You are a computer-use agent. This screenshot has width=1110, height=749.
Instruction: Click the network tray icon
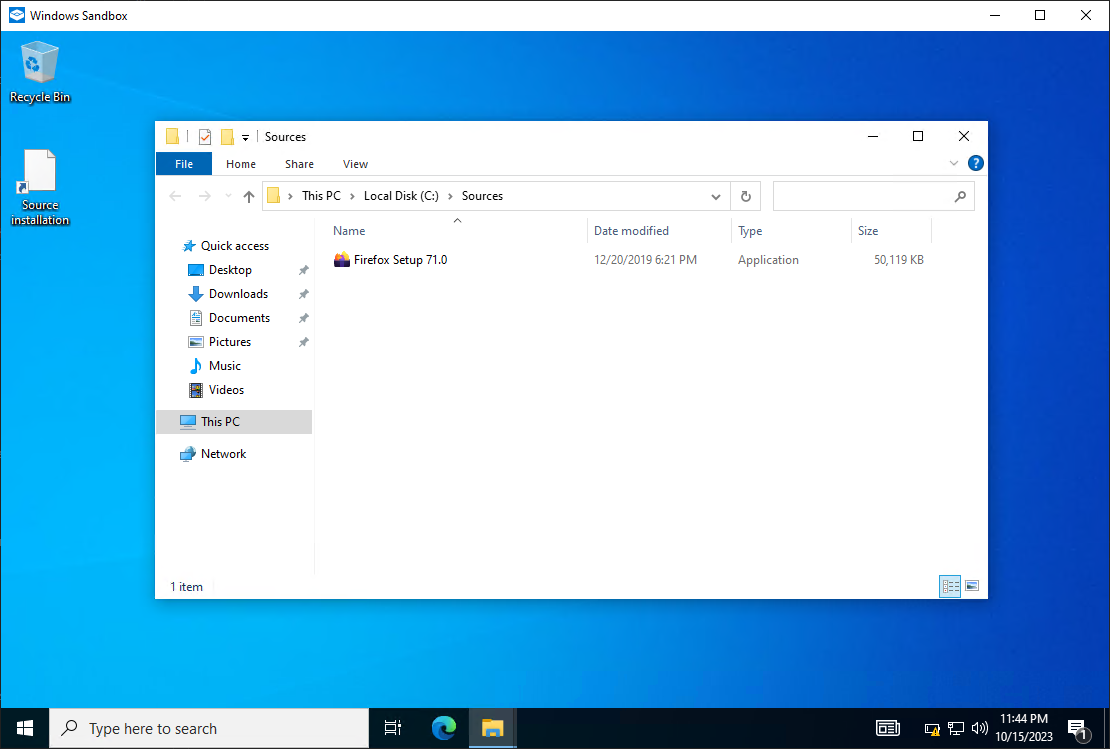(956, 728)
